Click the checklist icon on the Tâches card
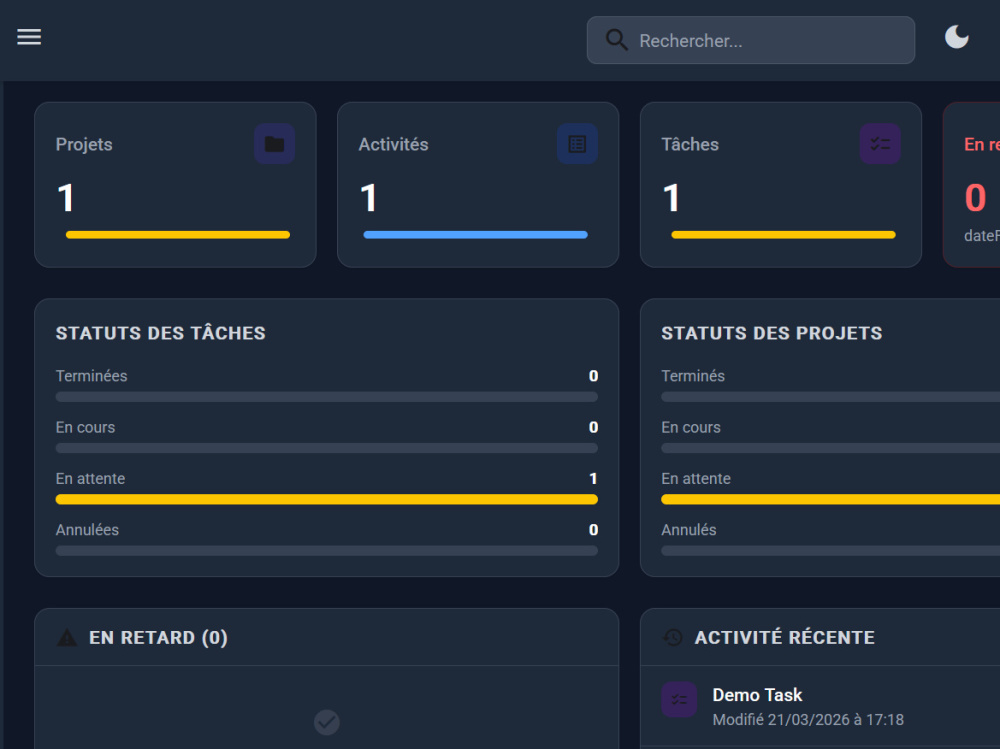Image resolution: width=1000 pixels, height=749 pixels. click(x=880, y=144)
